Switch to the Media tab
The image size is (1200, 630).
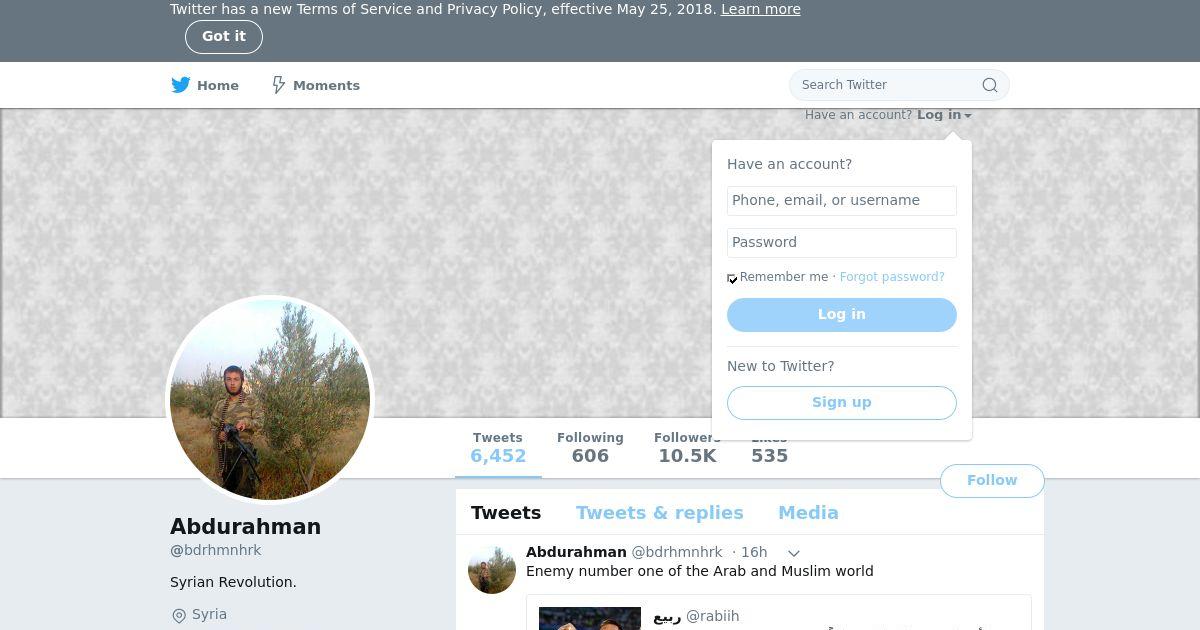tap(808, 513)
